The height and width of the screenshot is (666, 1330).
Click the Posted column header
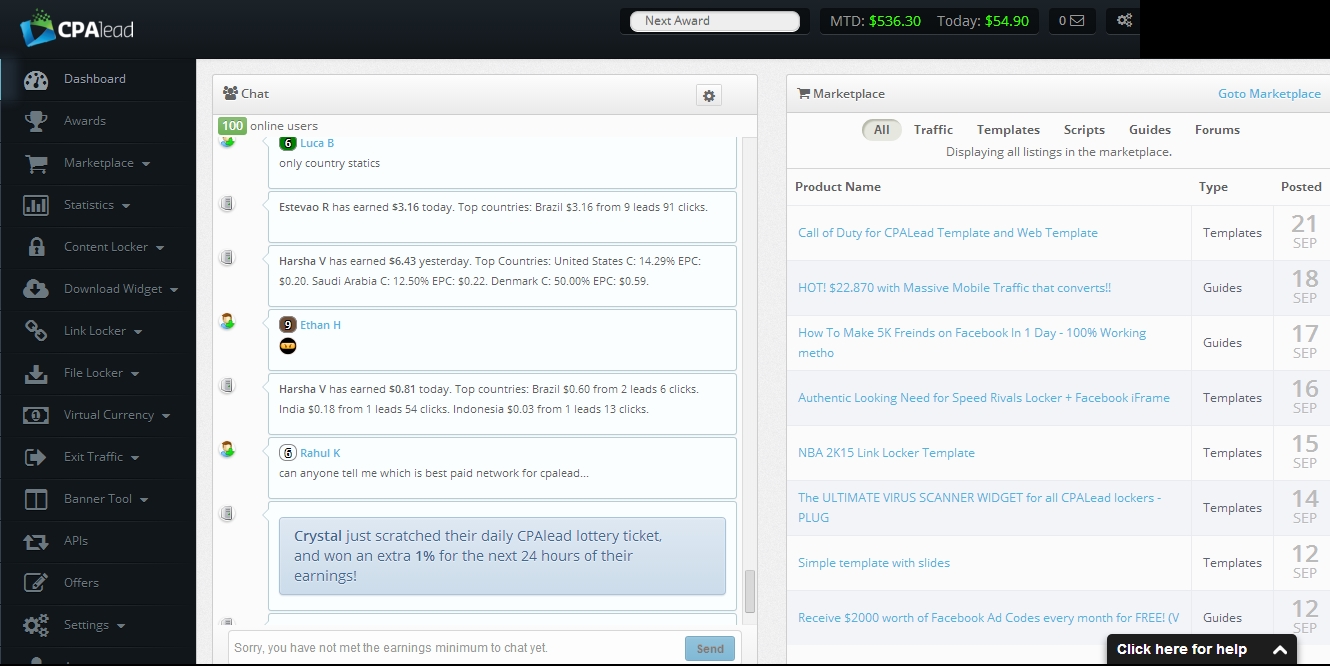tap(1301, 187)
